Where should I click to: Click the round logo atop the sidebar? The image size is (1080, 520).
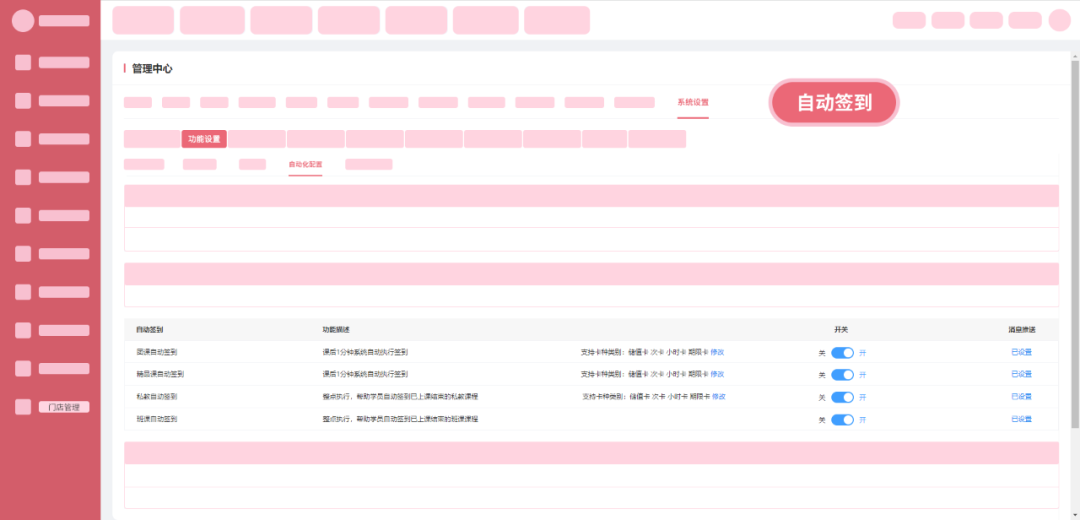coord(22,21)
